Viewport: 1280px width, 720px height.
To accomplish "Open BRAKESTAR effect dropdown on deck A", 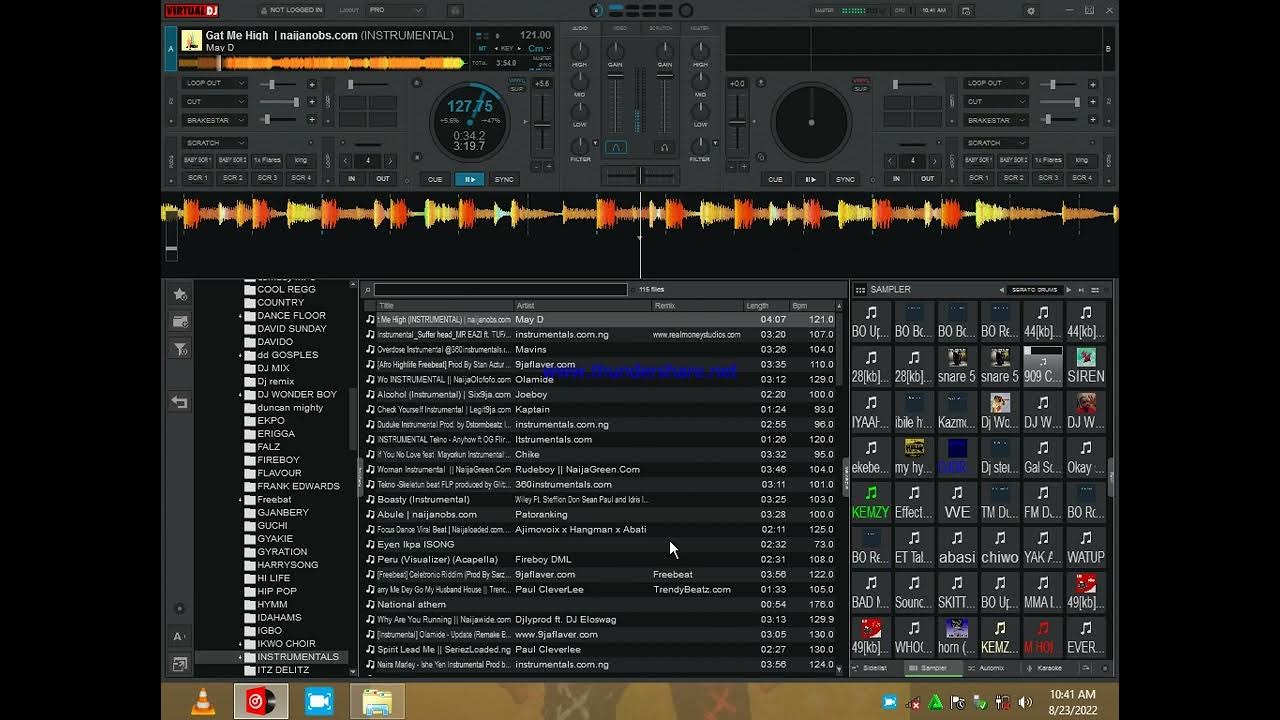I will coord(214,120).
